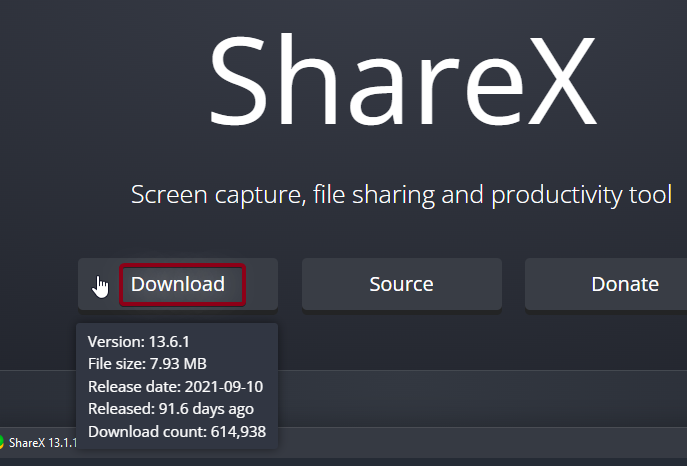Open the Source button link

(x=402, y=284)
